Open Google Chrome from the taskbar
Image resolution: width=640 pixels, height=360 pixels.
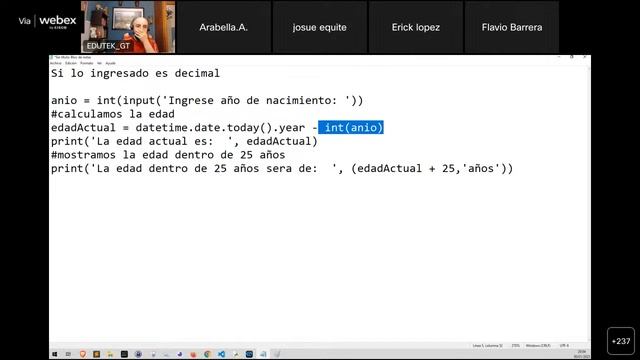pos(207,354)
